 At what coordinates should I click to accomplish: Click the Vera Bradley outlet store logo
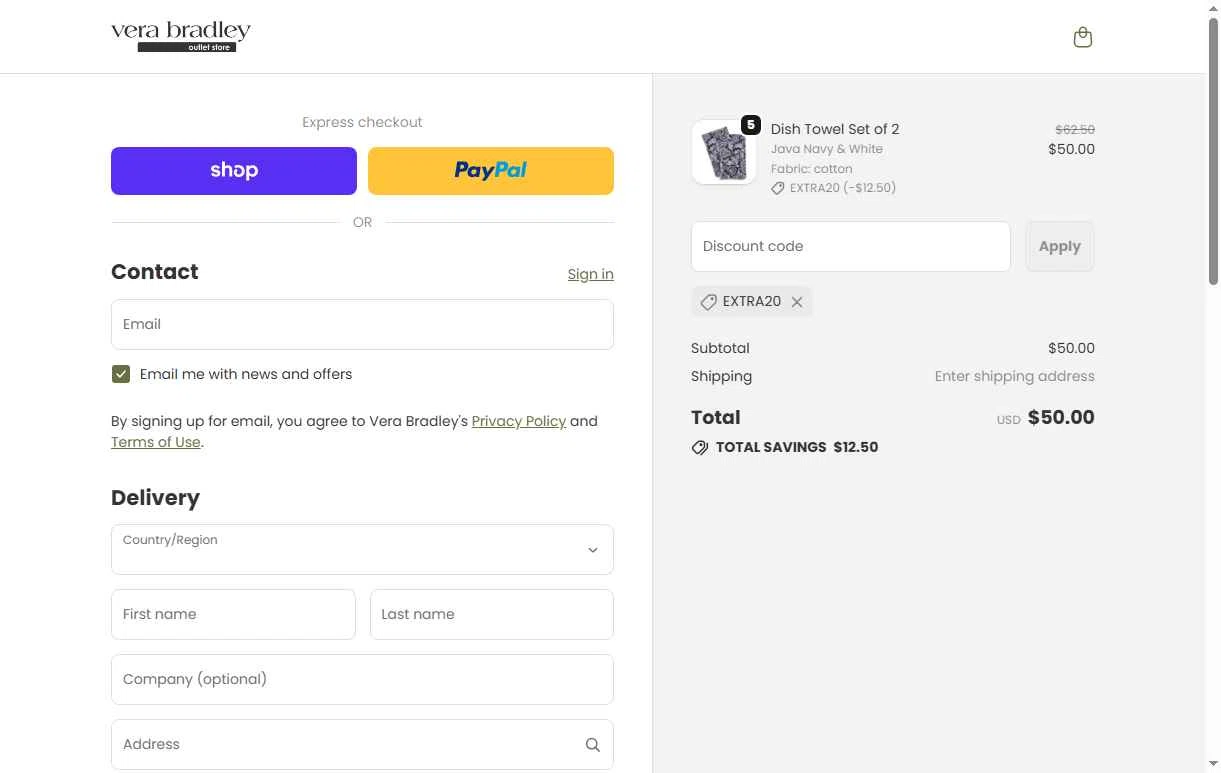(x=181, y=36)
